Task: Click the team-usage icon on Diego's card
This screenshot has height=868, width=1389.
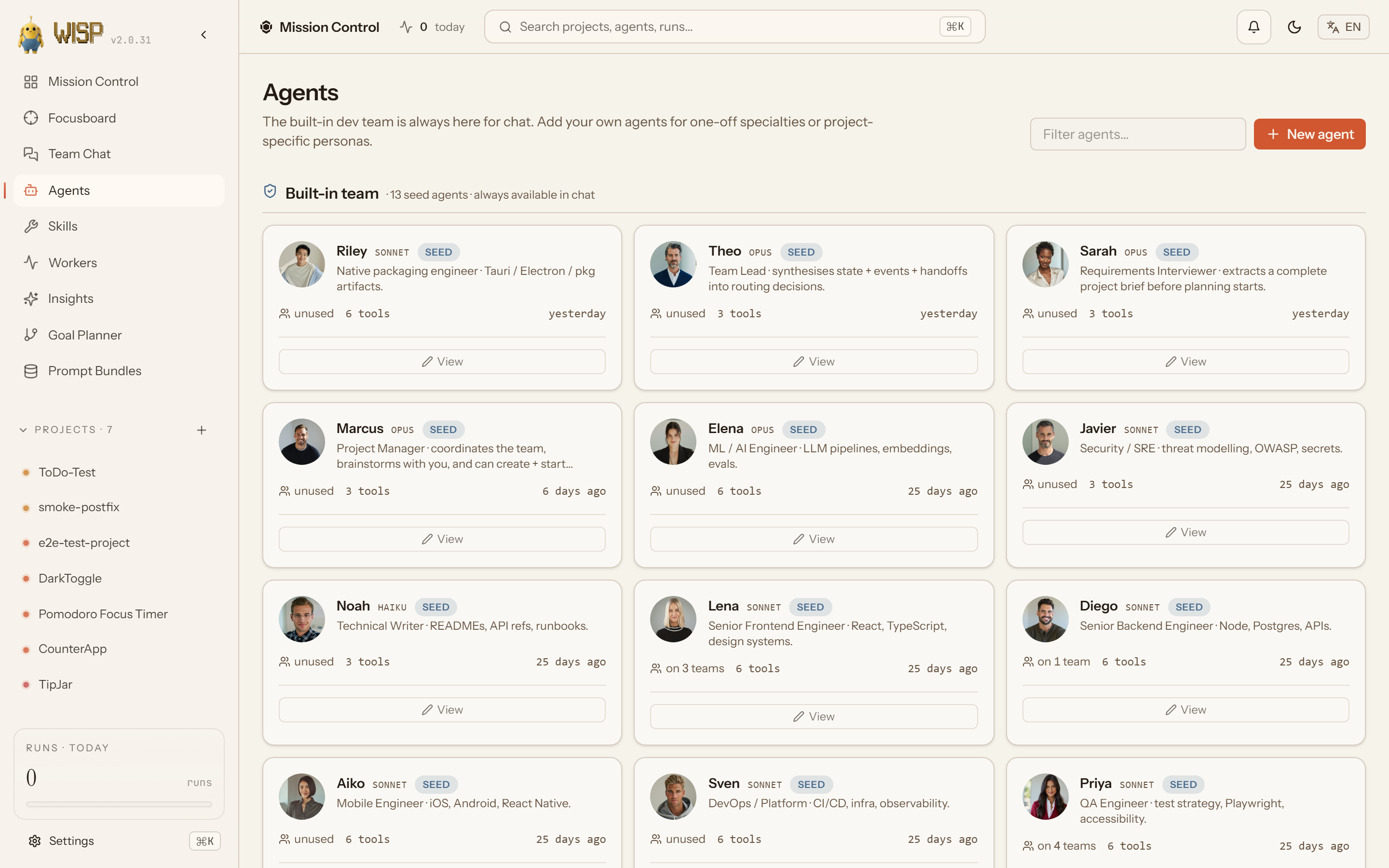Action: tap(1028, 661)
